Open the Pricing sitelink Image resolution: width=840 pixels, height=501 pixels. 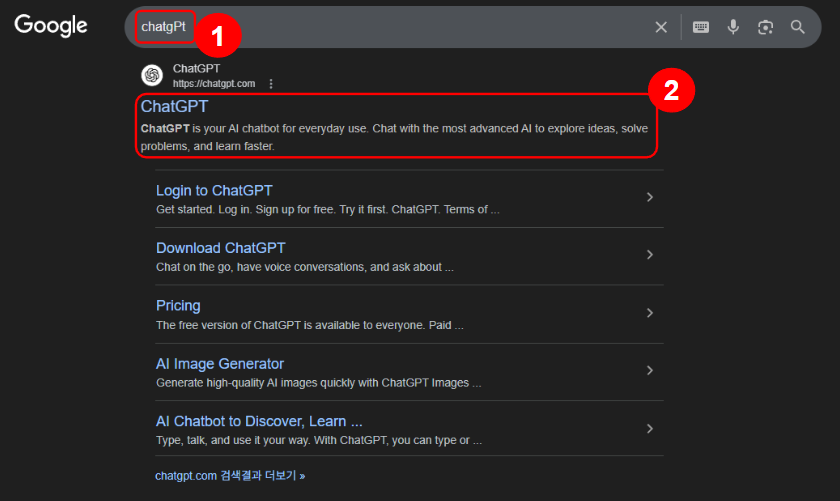[x=178, y=305]
